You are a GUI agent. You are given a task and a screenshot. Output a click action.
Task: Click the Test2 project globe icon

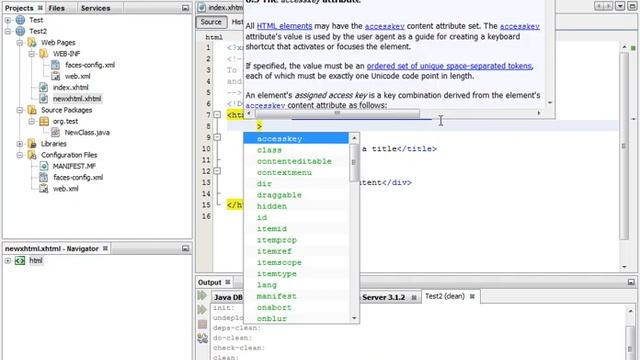pyautogui.click(x=20, y=31)
